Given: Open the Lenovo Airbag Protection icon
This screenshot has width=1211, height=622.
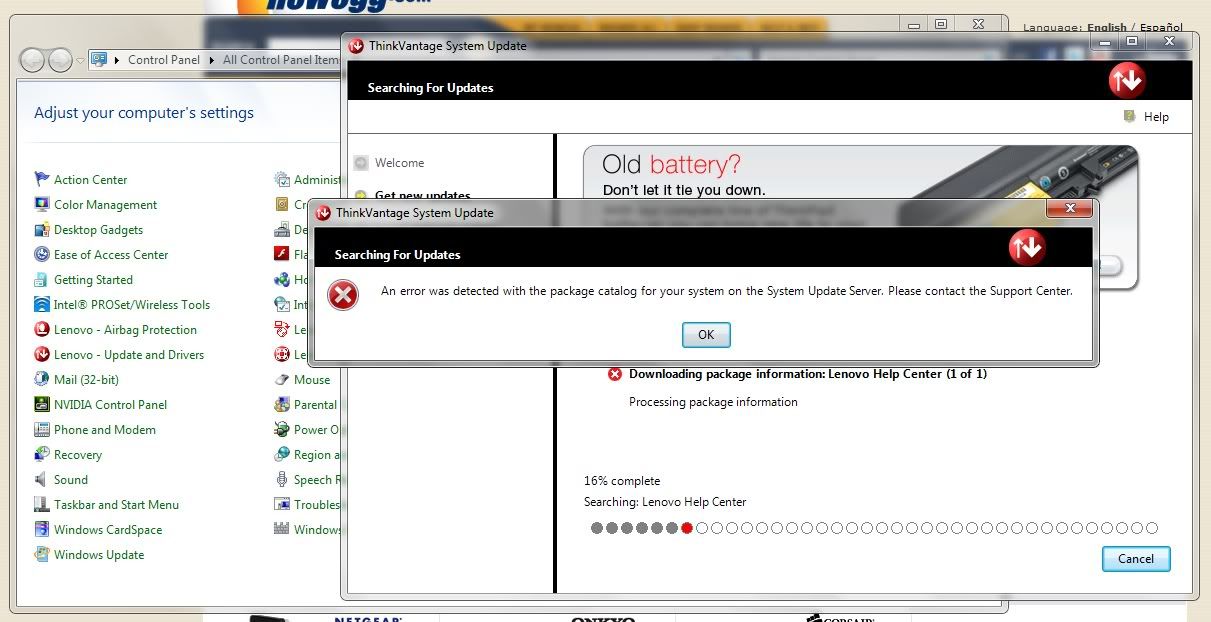Looking at the screenshot, I should 41,330.
